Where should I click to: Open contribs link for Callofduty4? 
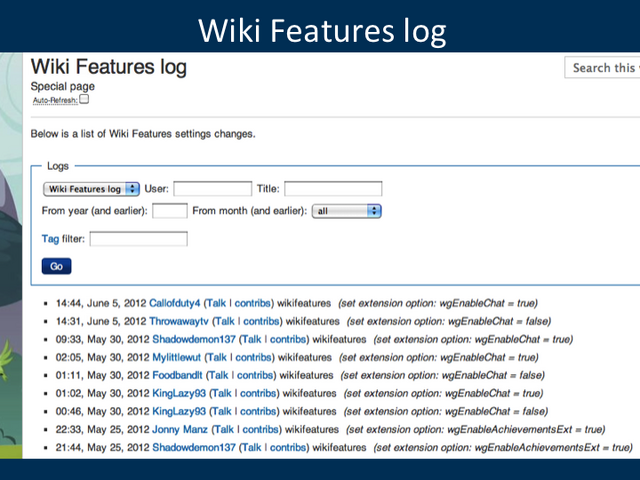[252, 303]
